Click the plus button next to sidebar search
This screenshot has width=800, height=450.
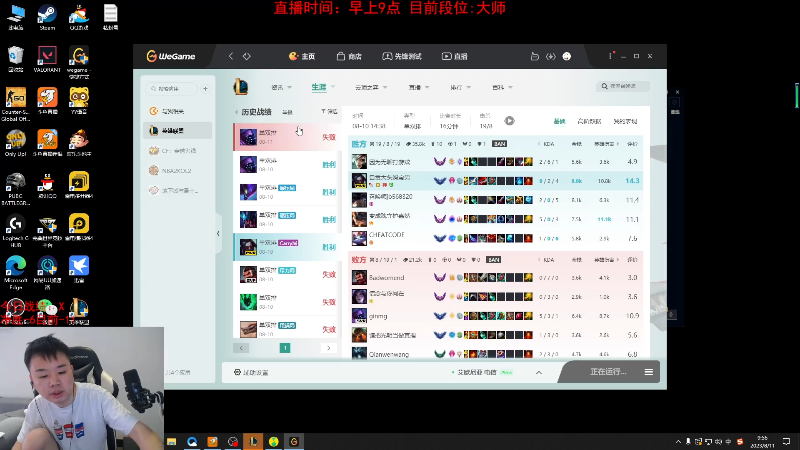206,89
